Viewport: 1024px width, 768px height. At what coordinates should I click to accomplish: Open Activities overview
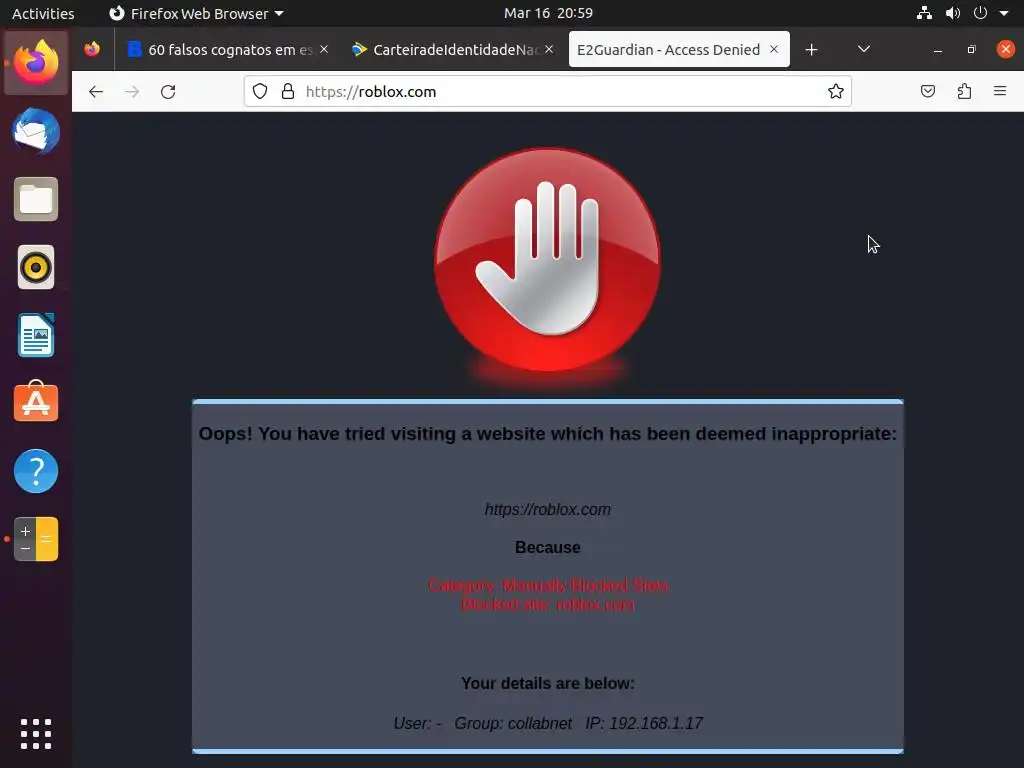[43, 13]
